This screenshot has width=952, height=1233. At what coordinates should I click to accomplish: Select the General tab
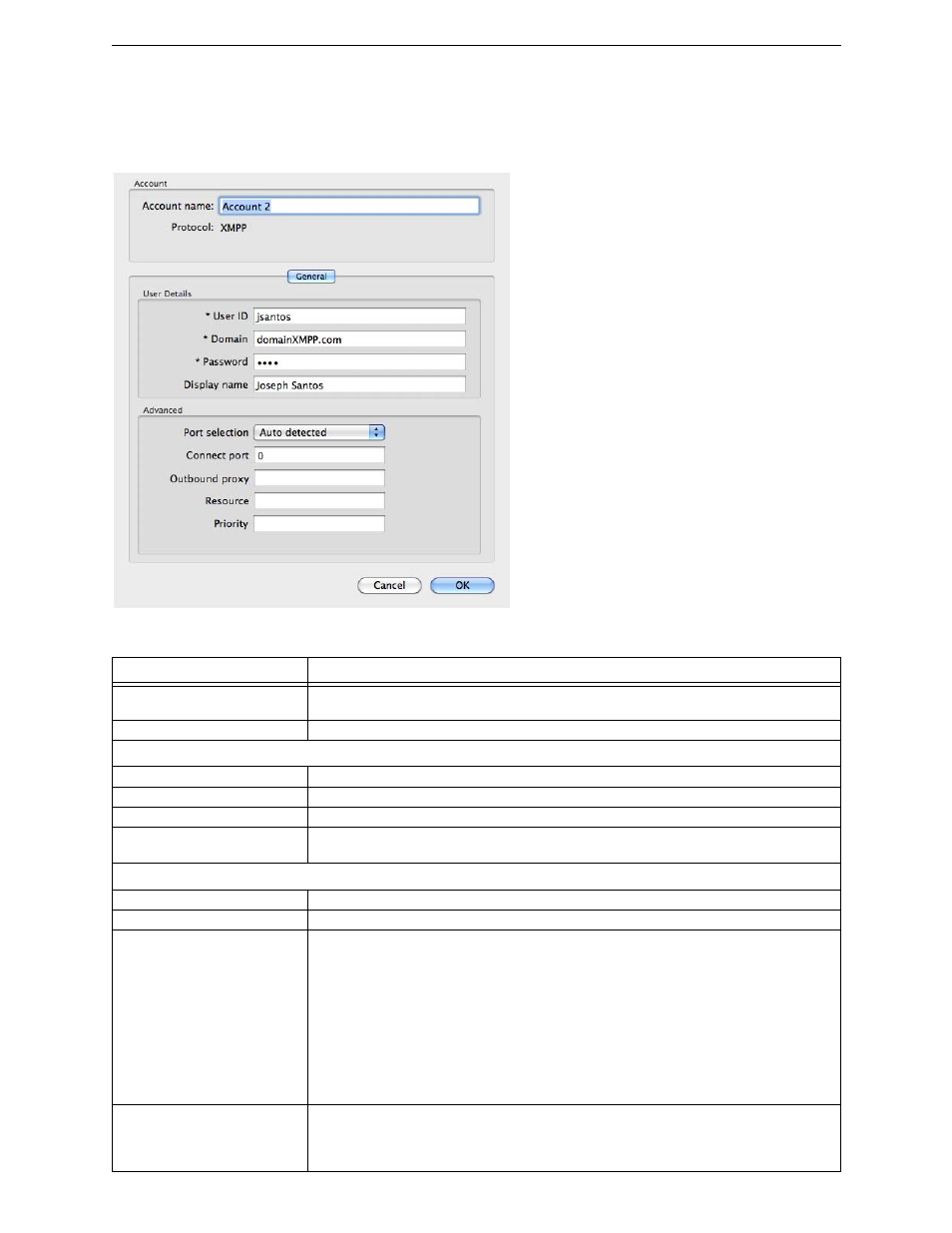[310, 277]
